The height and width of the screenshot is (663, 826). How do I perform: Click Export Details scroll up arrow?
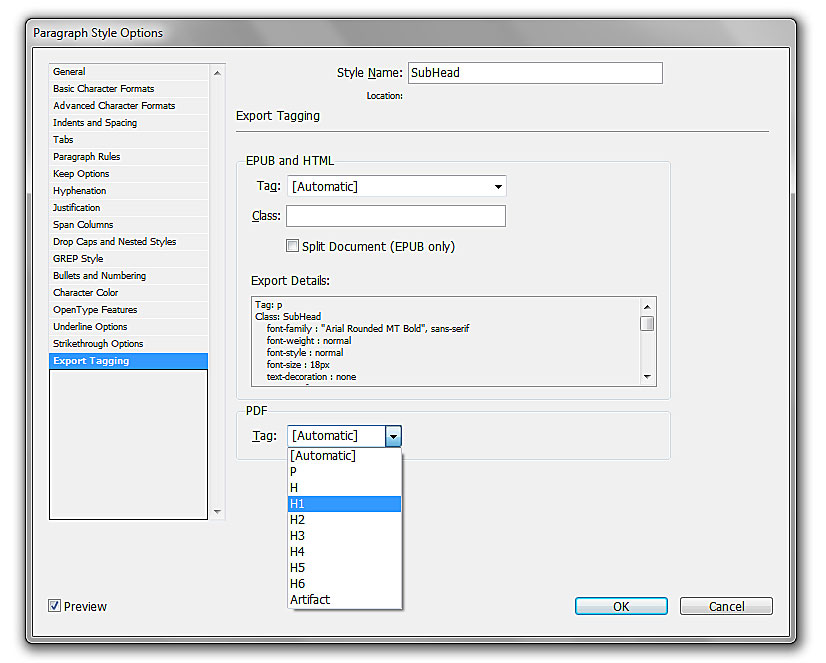click(x=647, y=306)
